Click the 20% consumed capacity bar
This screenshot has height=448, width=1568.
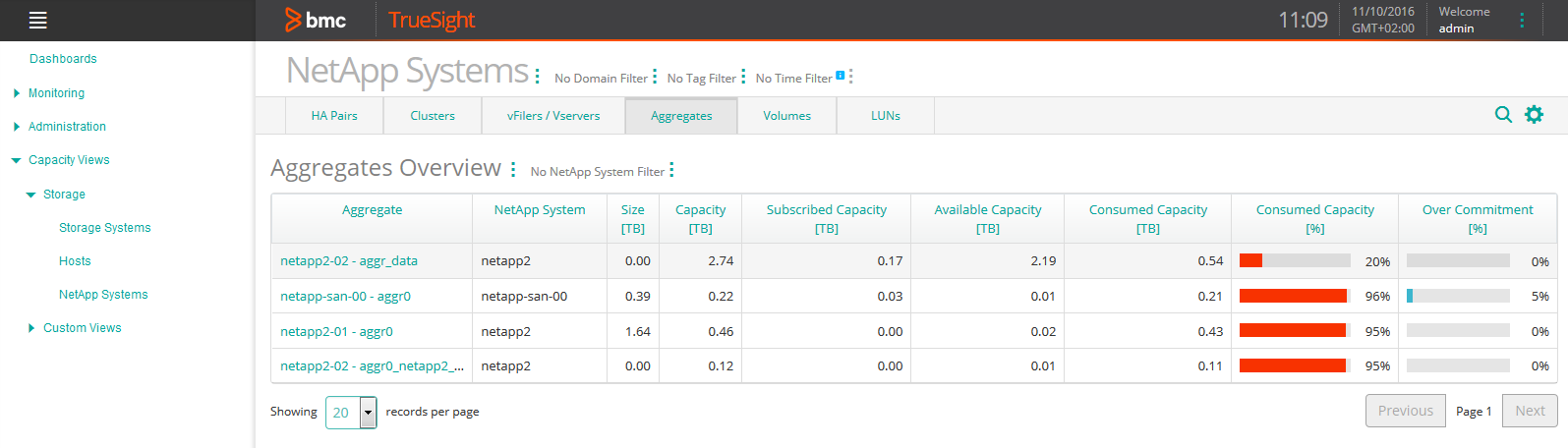[x=1295, y=261]
